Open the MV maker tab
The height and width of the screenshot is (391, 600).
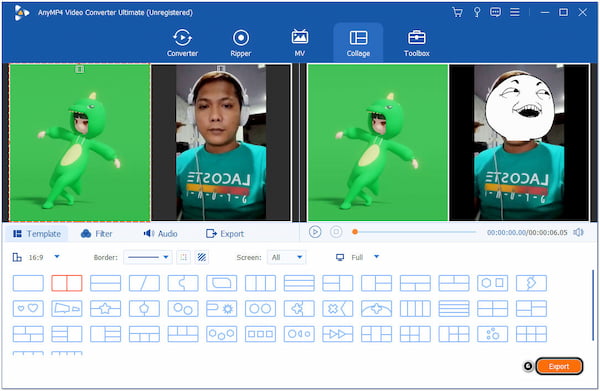coord(300,43)
